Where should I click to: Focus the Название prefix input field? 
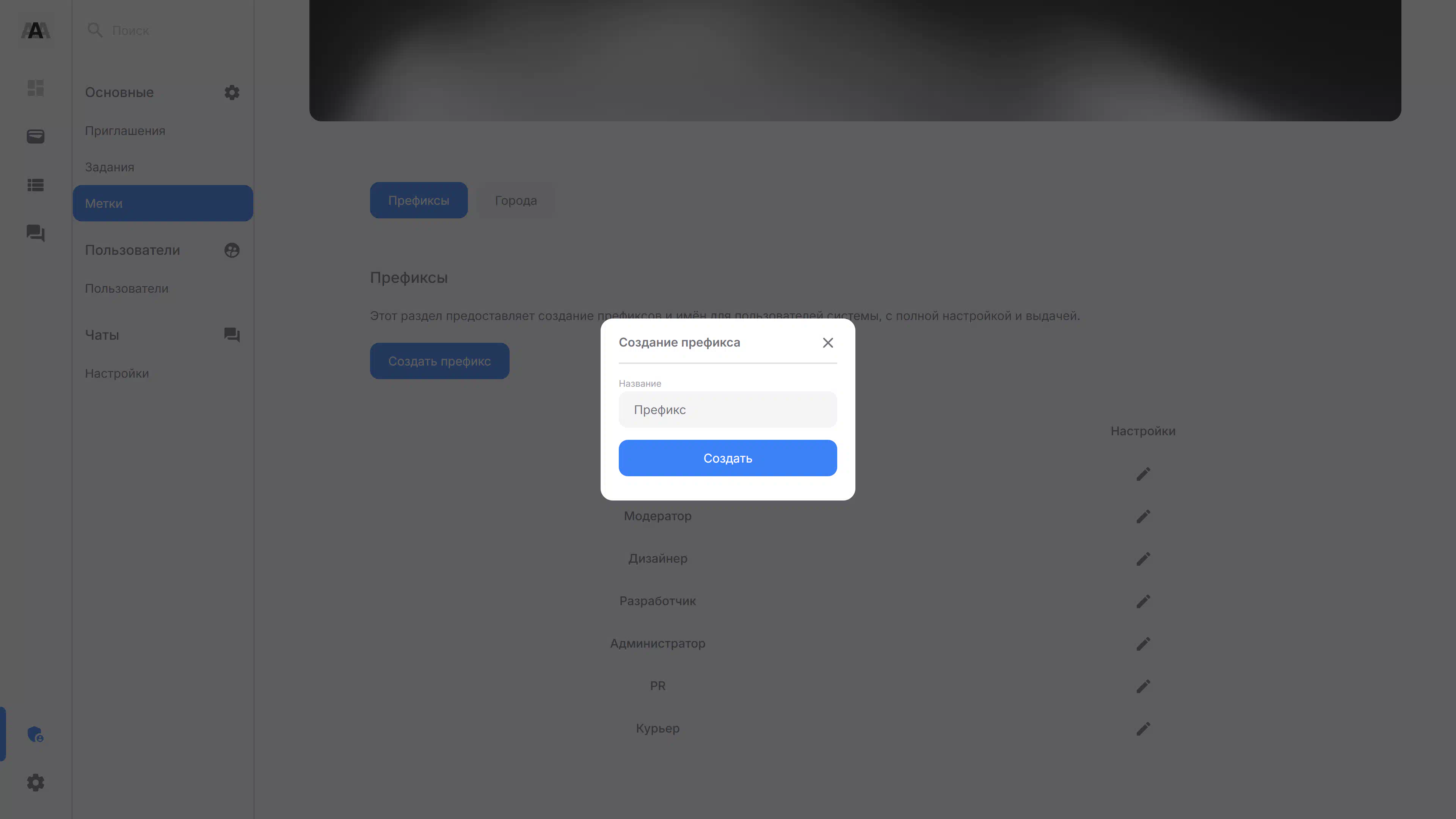(x=728, y=409)
